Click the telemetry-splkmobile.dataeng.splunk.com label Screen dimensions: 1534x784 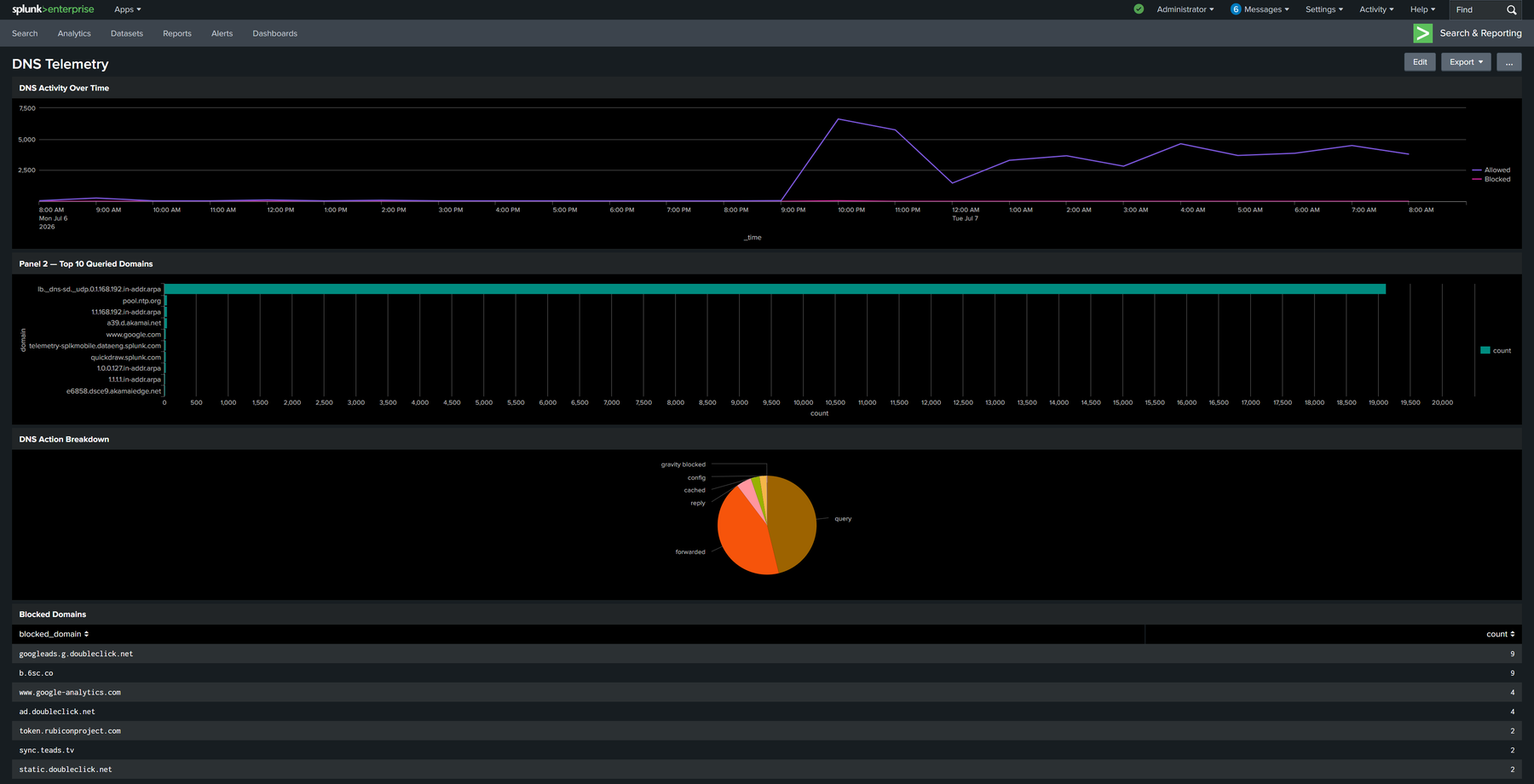click(95, 346)
